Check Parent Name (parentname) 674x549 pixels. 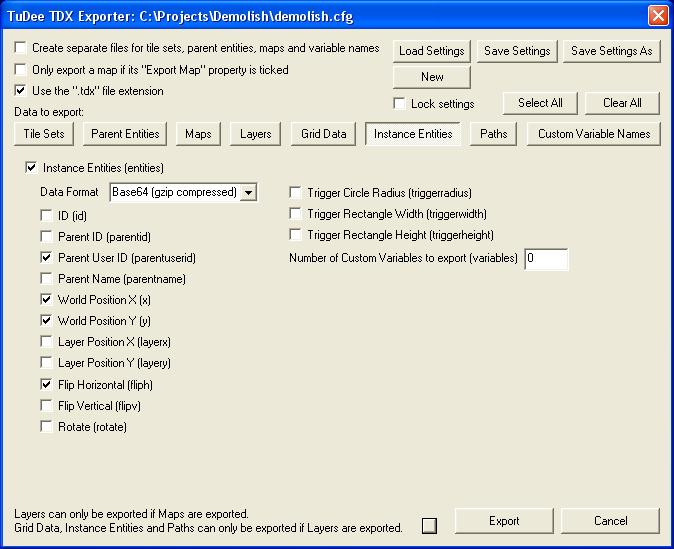pyautogui.click(x=46, y=278)
